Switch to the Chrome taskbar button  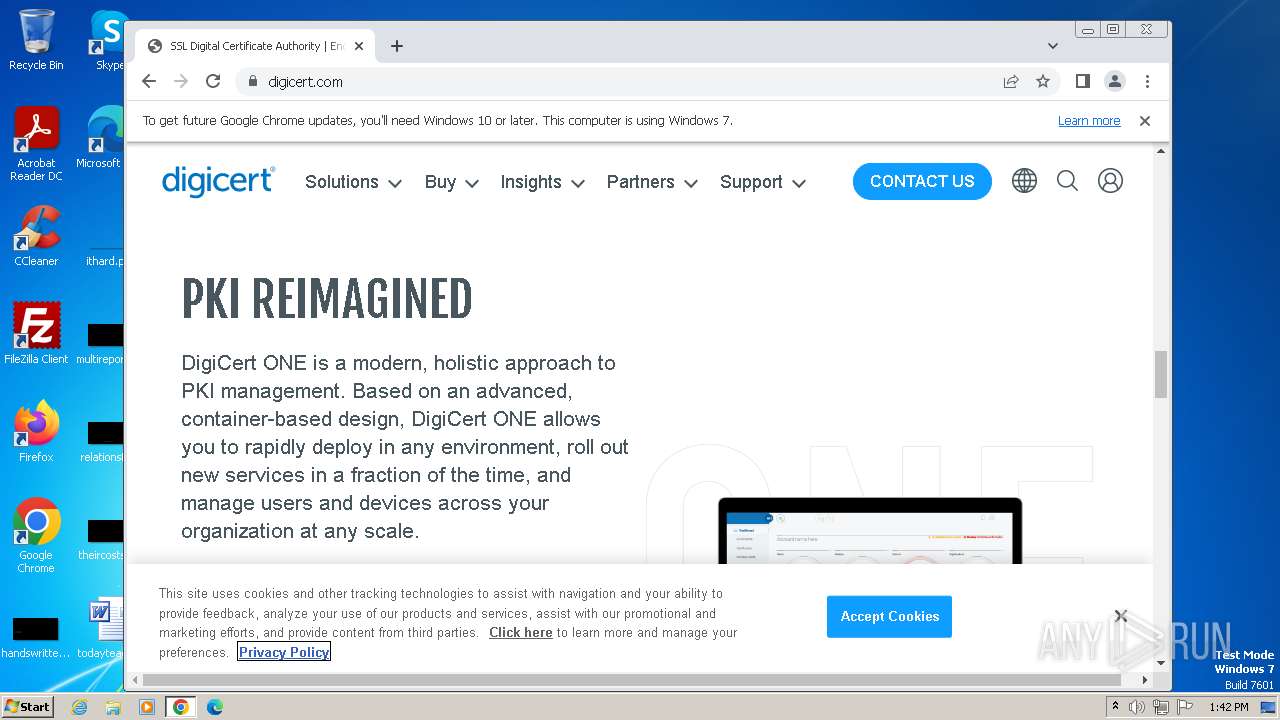(181, 707)
